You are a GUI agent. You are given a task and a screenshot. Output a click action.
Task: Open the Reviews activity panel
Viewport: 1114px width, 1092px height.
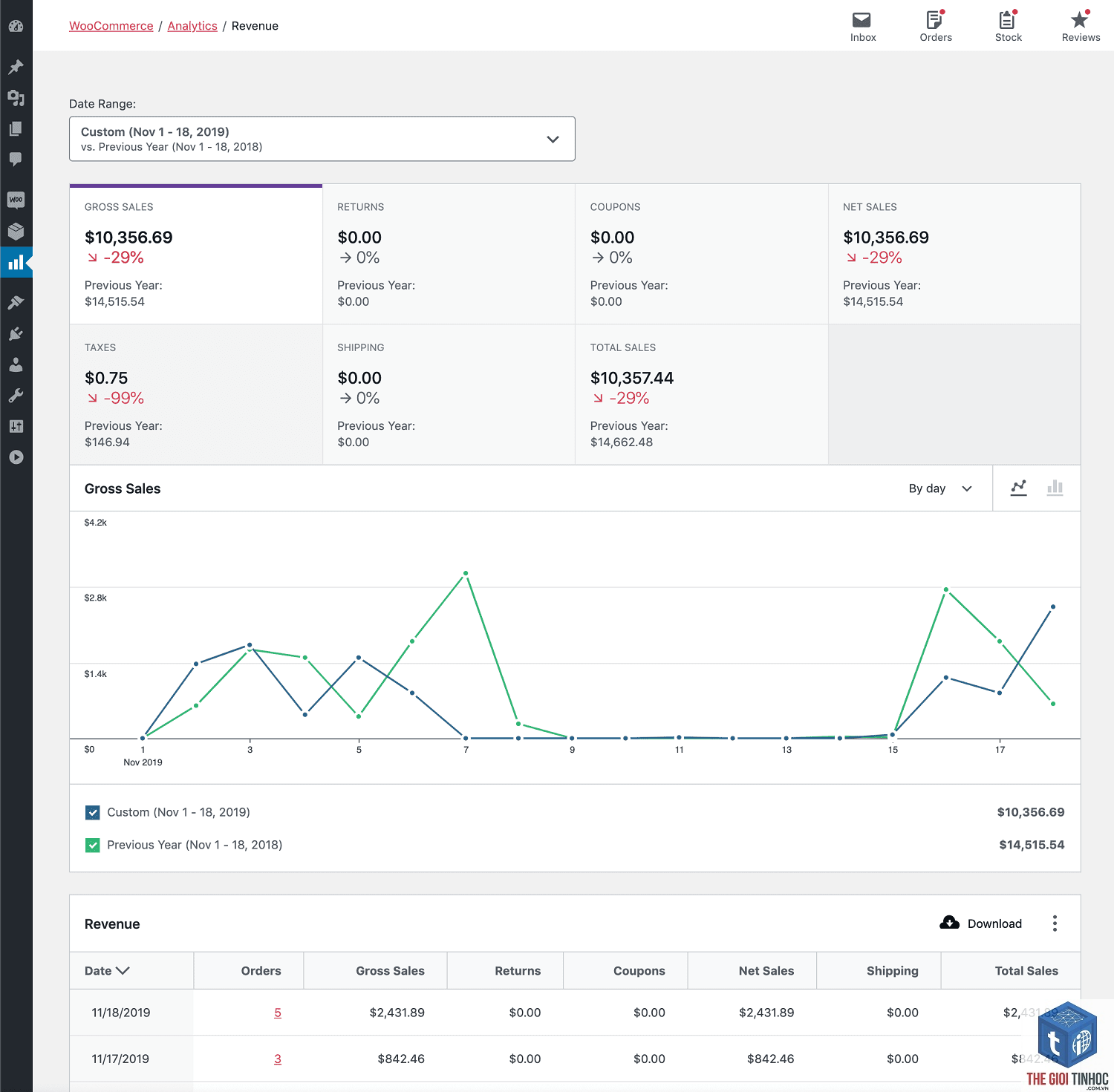click(1081, 26)
